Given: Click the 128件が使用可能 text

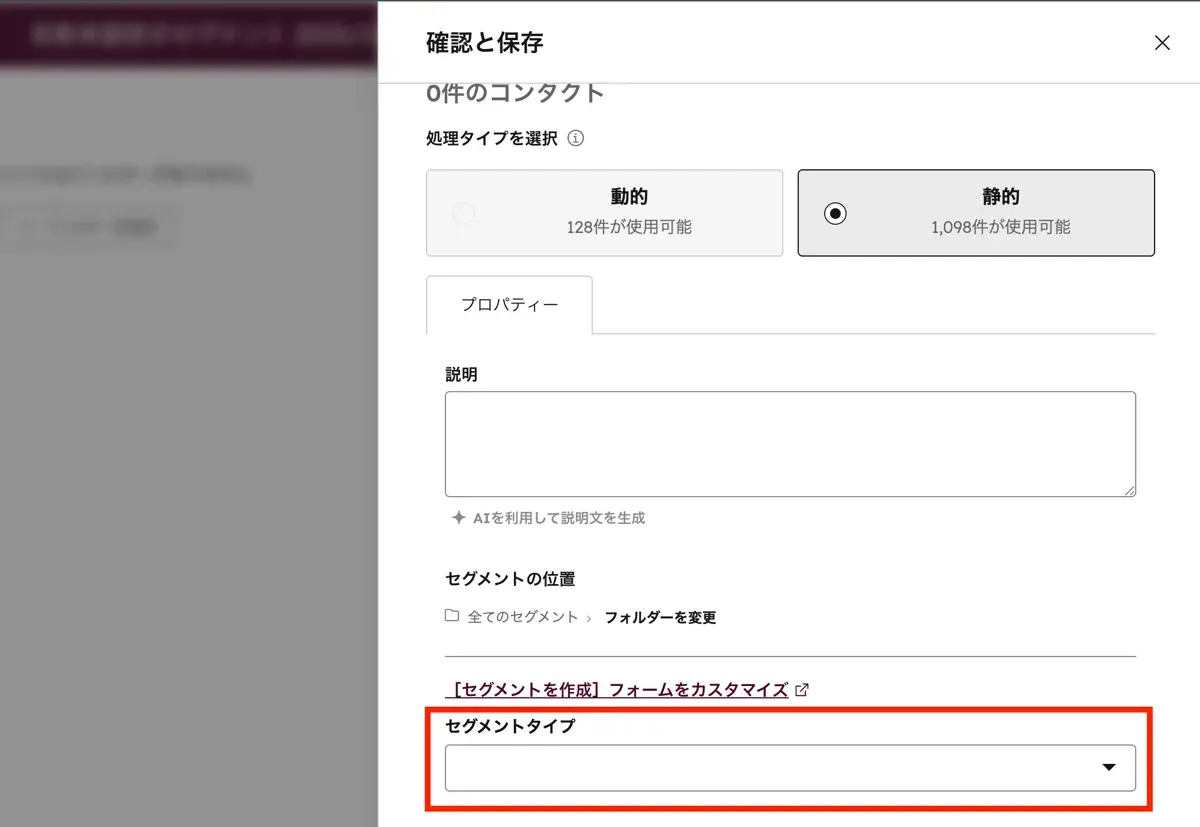Looking at the screenshot, I should [x=629, y=227].
